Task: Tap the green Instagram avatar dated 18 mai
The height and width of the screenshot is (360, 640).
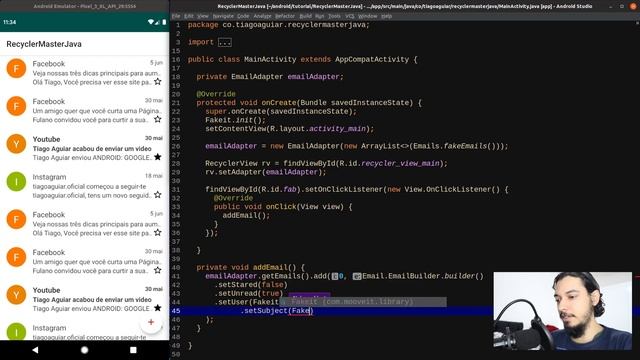Action: point(16,182)
